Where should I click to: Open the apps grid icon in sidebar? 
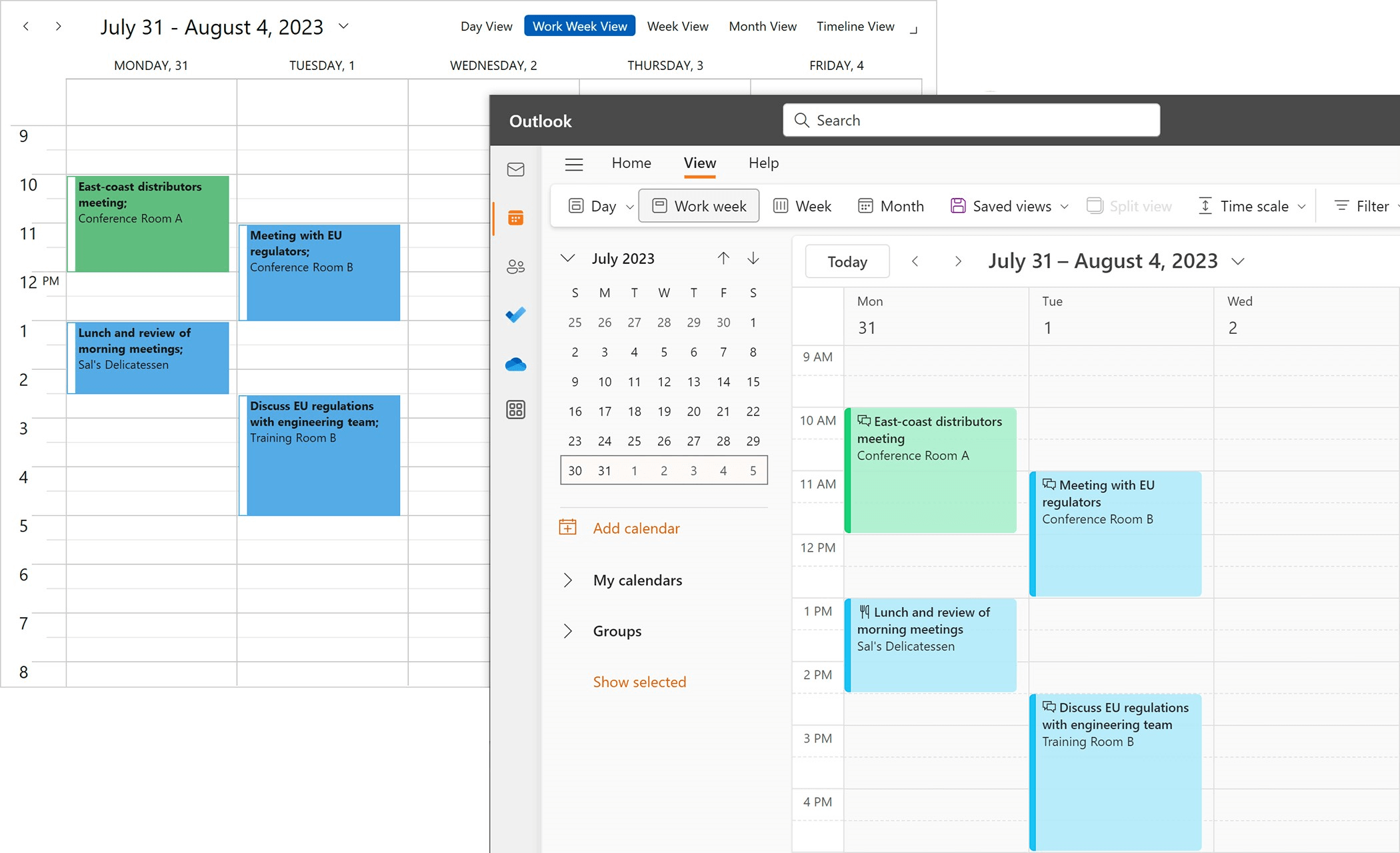tap(515, 409)
